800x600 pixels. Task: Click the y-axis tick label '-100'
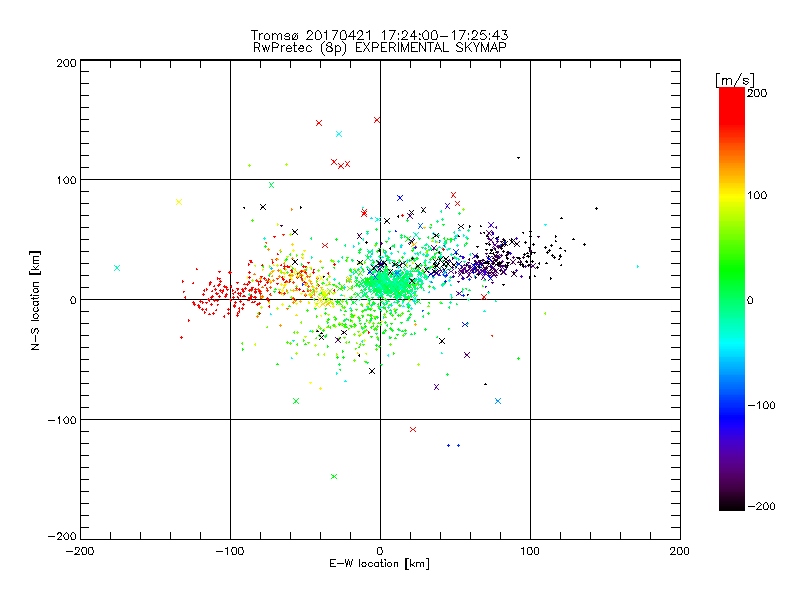point(62,420)
